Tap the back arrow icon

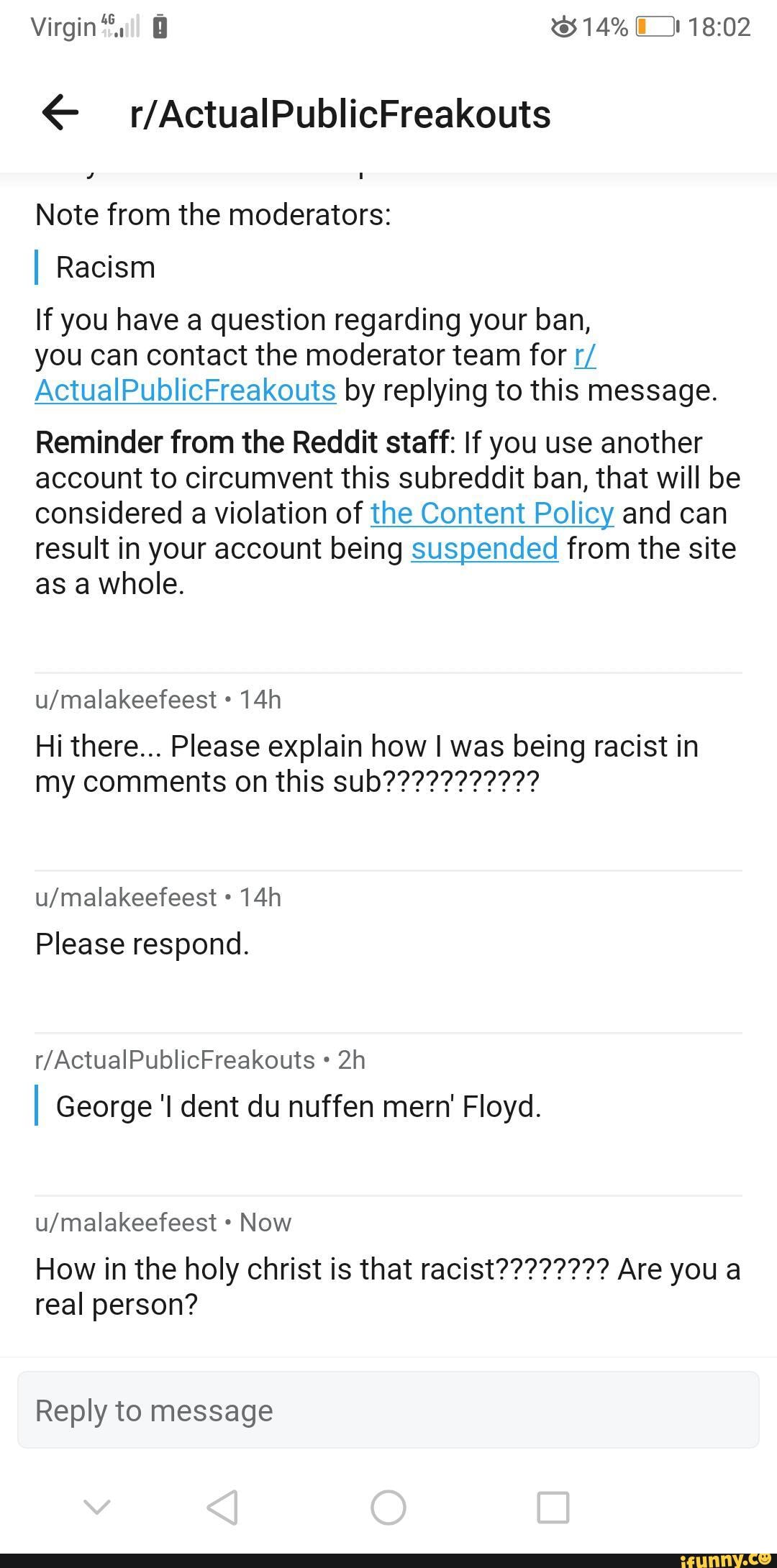[60, 113]
